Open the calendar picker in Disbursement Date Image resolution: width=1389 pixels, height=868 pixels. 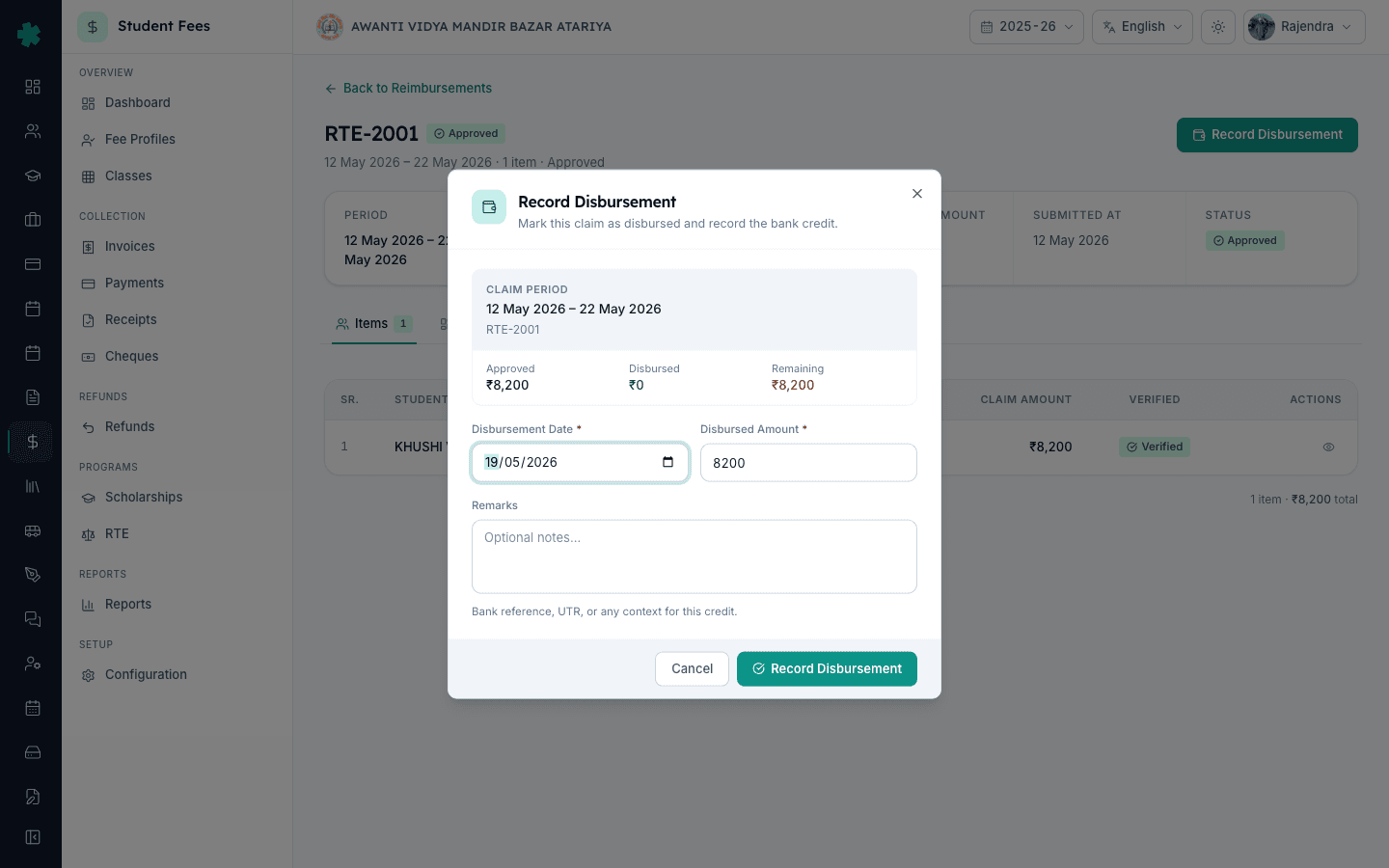(667, 462)
